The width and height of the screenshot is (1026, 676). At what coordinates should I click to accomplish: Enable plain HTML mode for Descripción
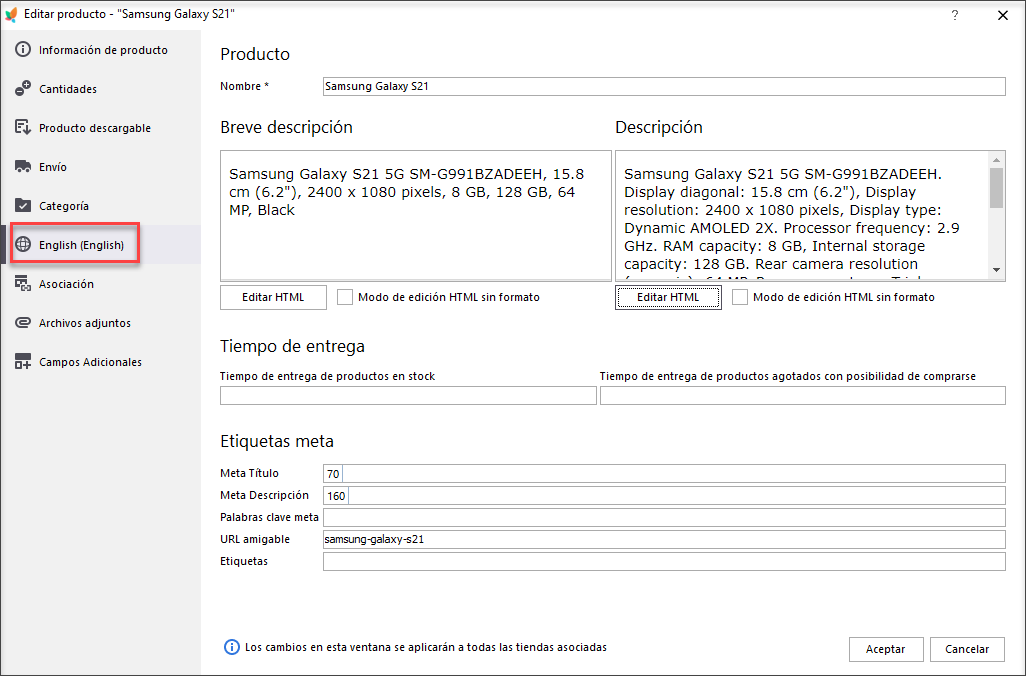(739, 297)
